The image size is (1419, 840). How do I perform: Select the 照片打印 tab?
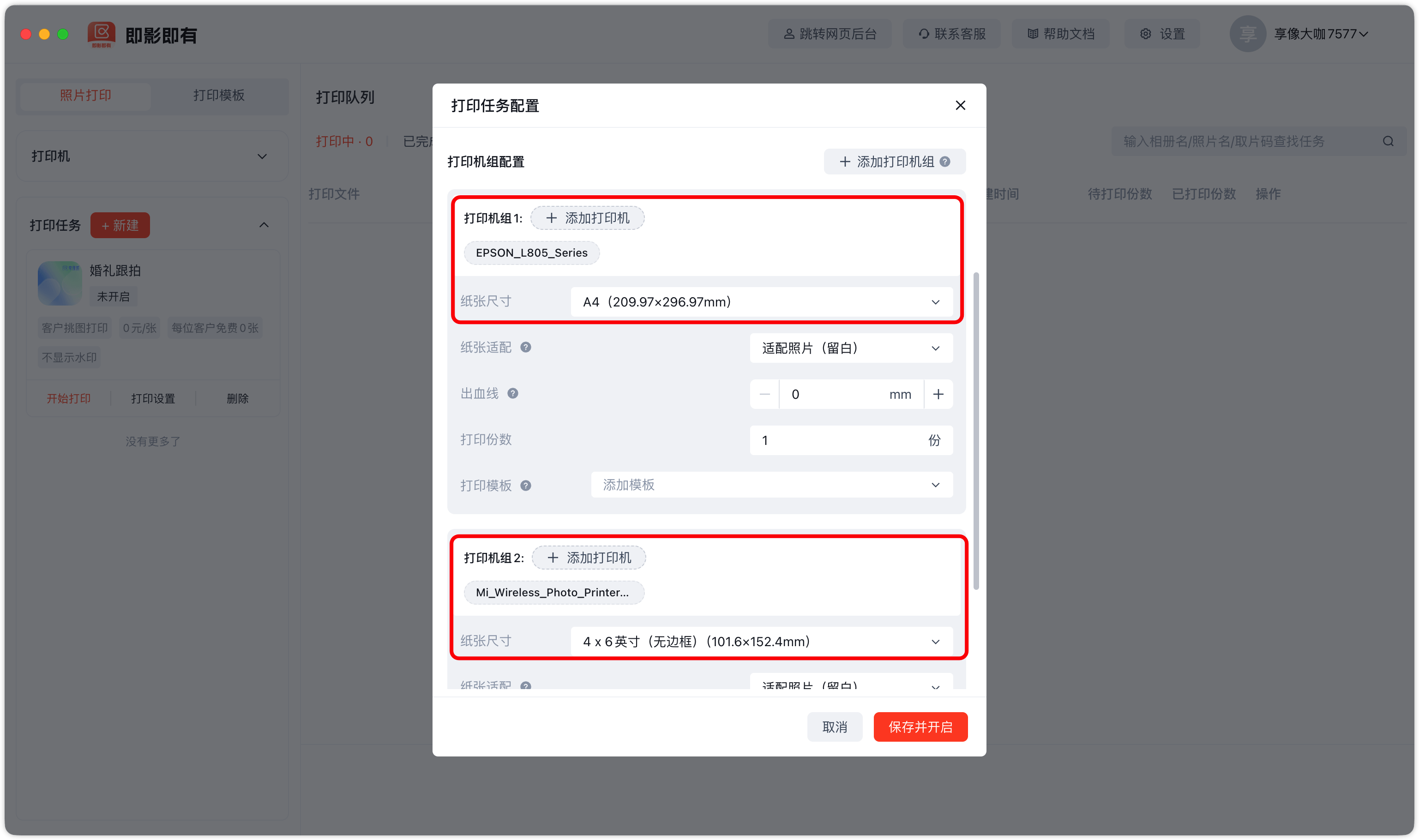tap(85, 95)
